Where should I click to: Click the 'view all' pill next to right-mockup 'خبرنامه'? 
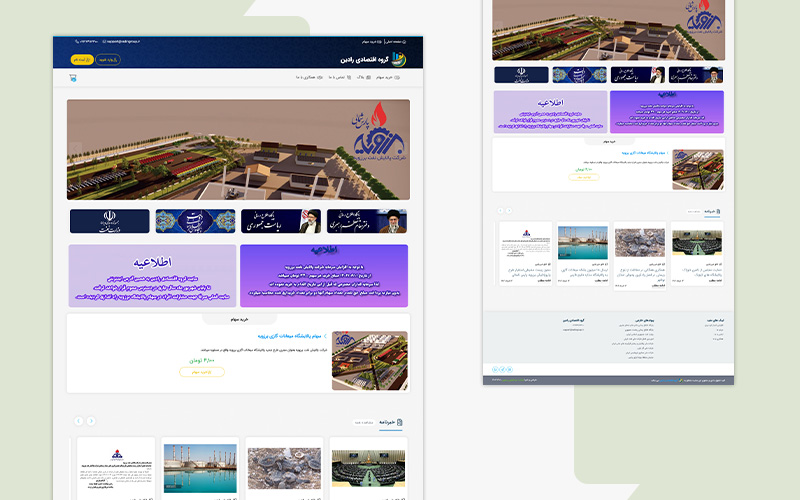tap(694, 211)
